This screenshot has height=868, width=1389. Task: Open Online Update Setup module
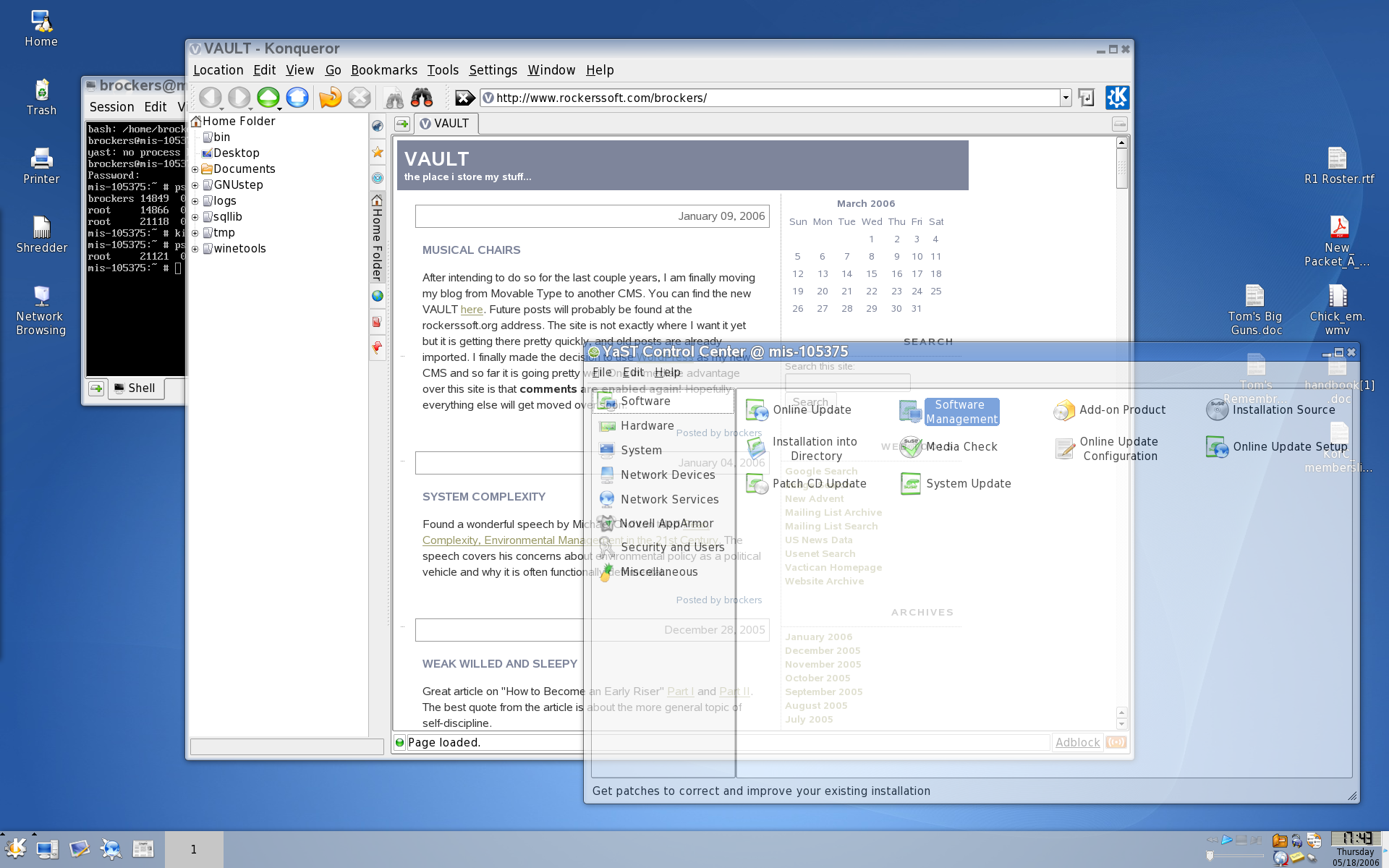[1276, 446]
